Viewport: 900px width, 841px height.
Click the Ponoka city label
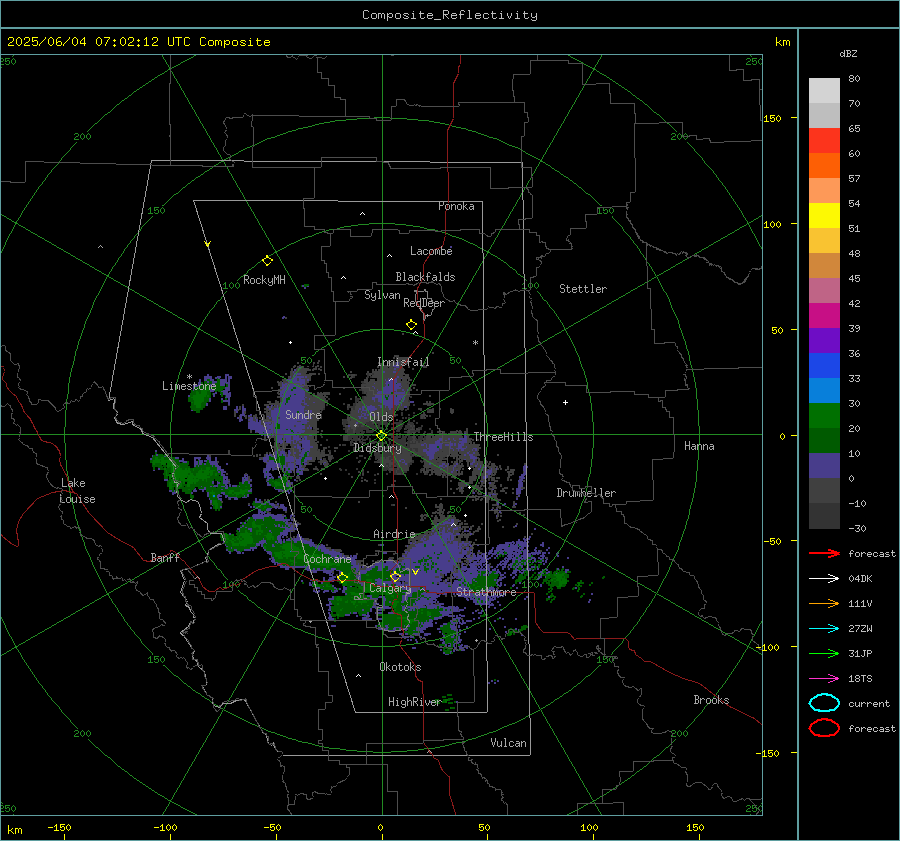point(456,206)
